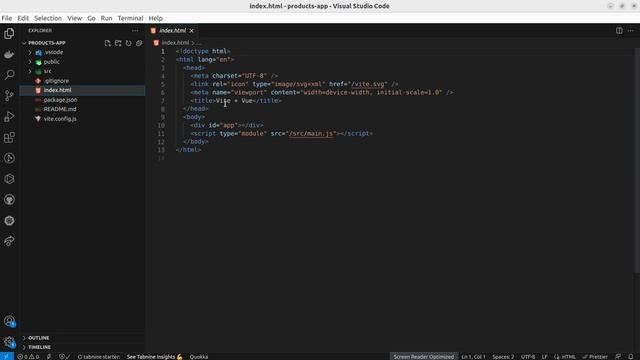This screenshot has width=640, height=360.
Task: Split the editor to the right
Action: (619, 31)
